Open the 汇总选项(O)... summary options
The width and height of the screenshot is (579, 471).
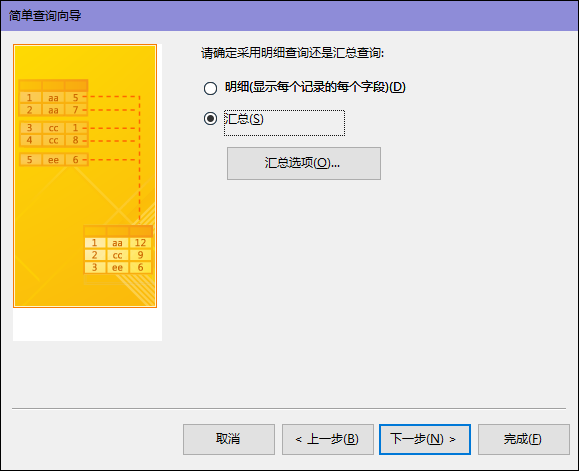click(x=304, y=164)
